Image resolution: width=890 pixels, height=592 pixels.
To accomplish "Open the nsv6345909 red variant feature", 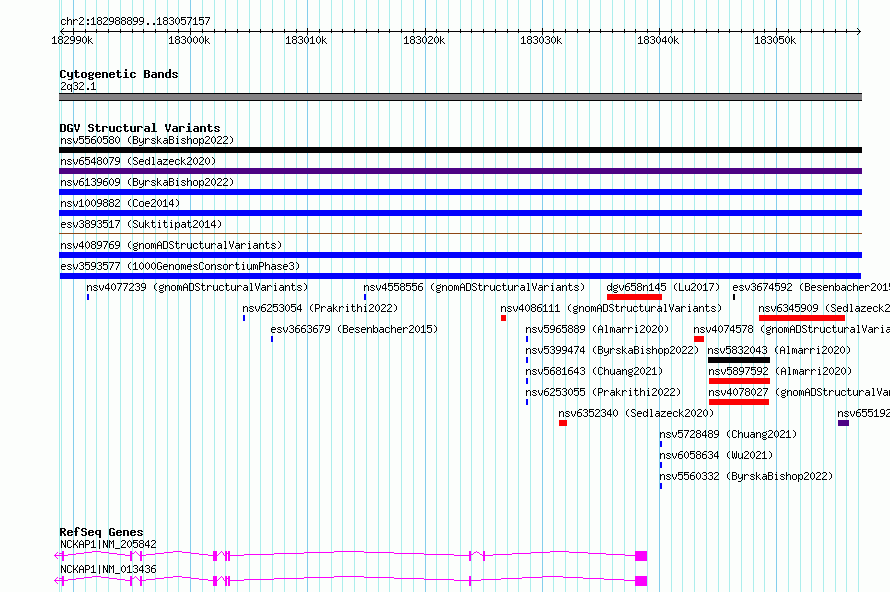I will 801,318.
